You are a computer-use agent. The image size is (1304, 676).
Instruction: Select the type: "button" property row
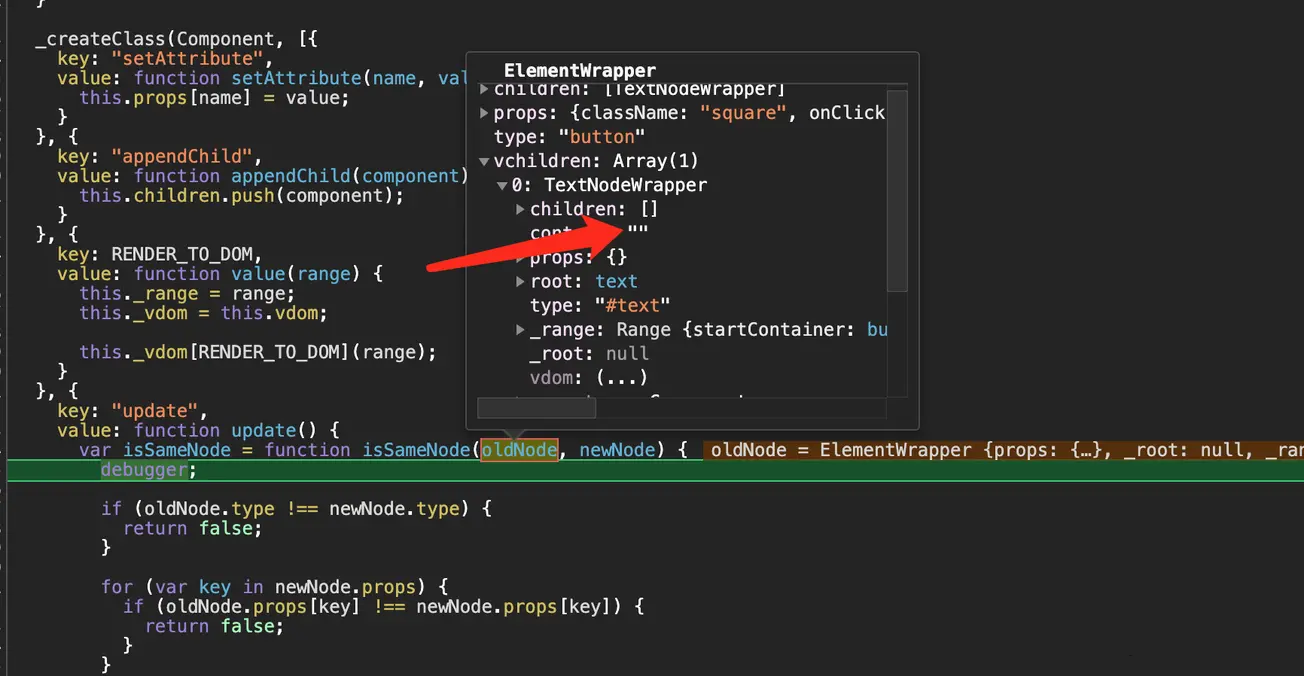pos(570,136)
